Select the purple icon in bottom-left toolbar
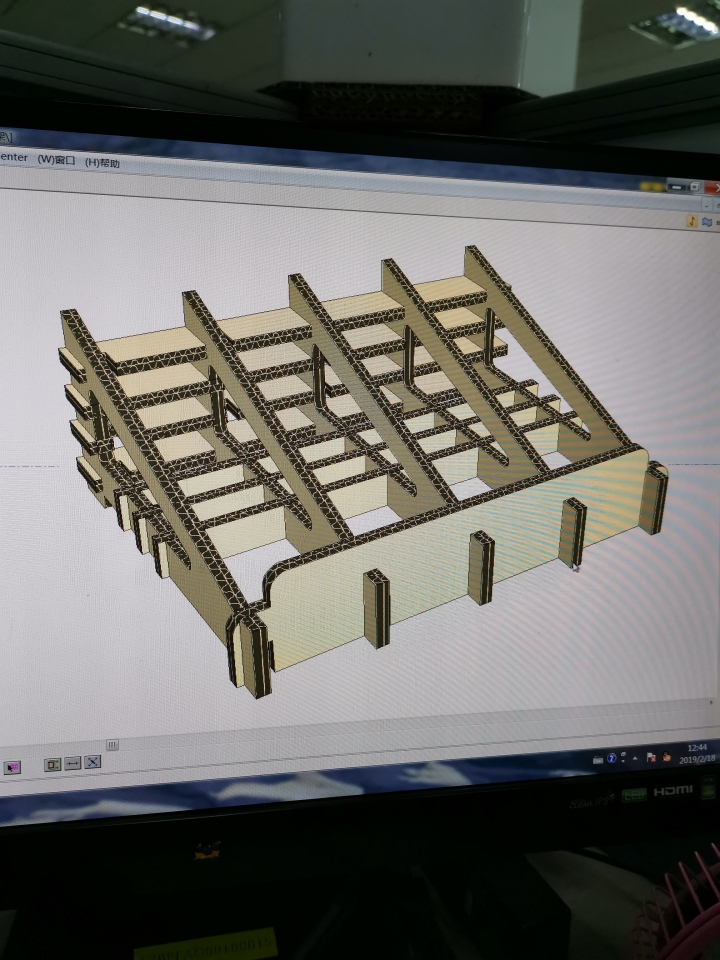The image size is (720, 960). click(x=13, y=767)
